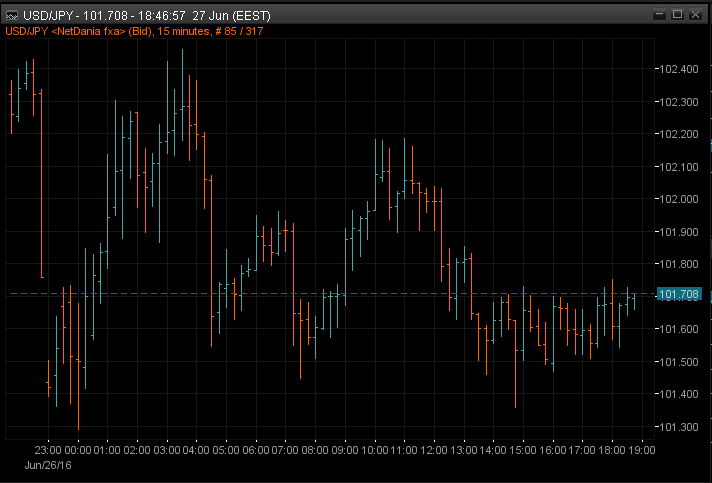Click the 04:00 time axis label

[x=196, y=450]
